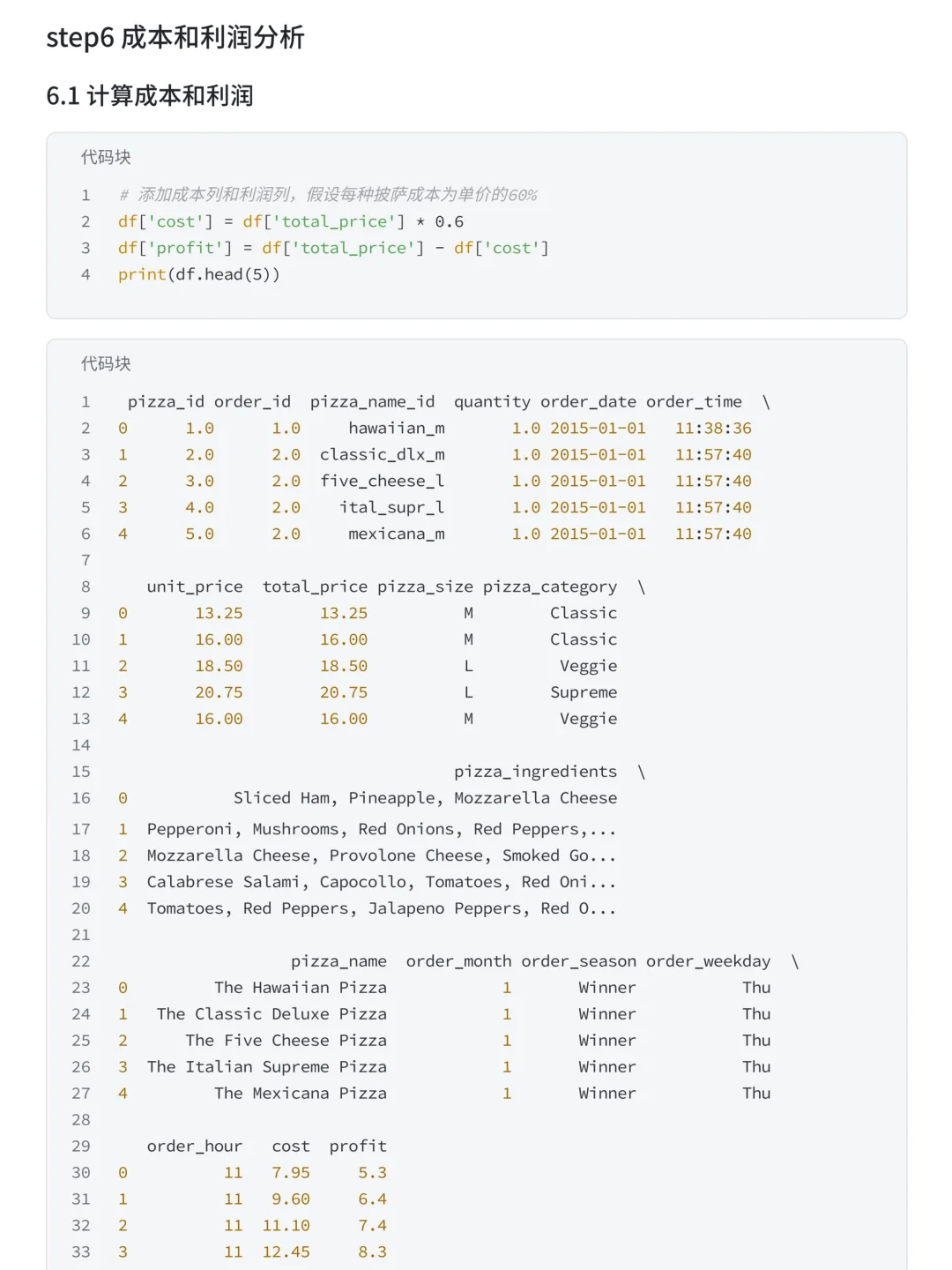Select the Supreme category value
Viewport: 952px width, 1270px height.
tap(584, 692)
